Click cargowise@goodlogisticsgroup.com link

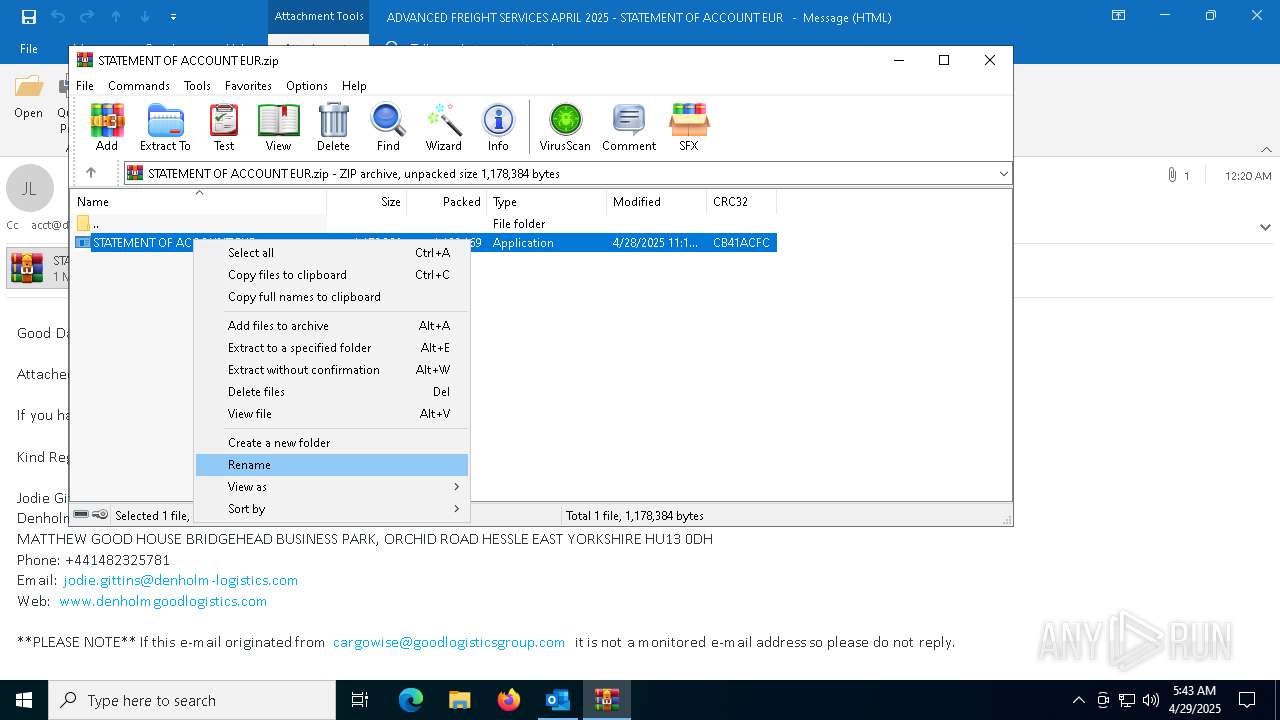point(449,642)
